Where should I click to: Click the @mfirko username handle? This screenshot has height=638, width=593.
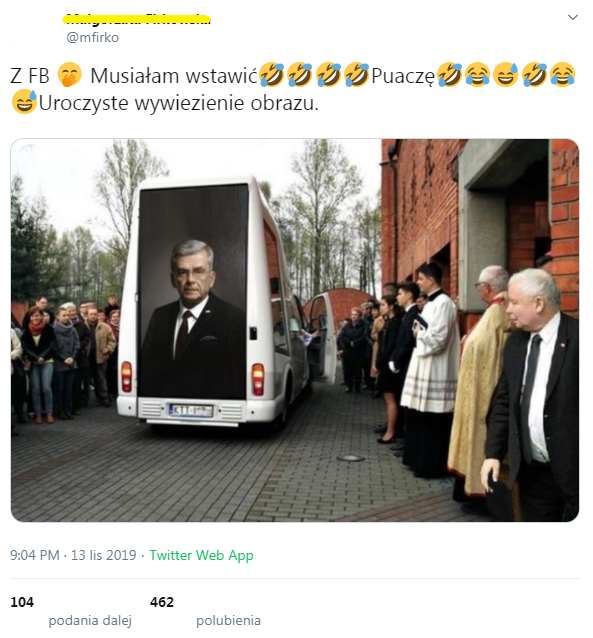pyautogui.click(x=92, y=37)
